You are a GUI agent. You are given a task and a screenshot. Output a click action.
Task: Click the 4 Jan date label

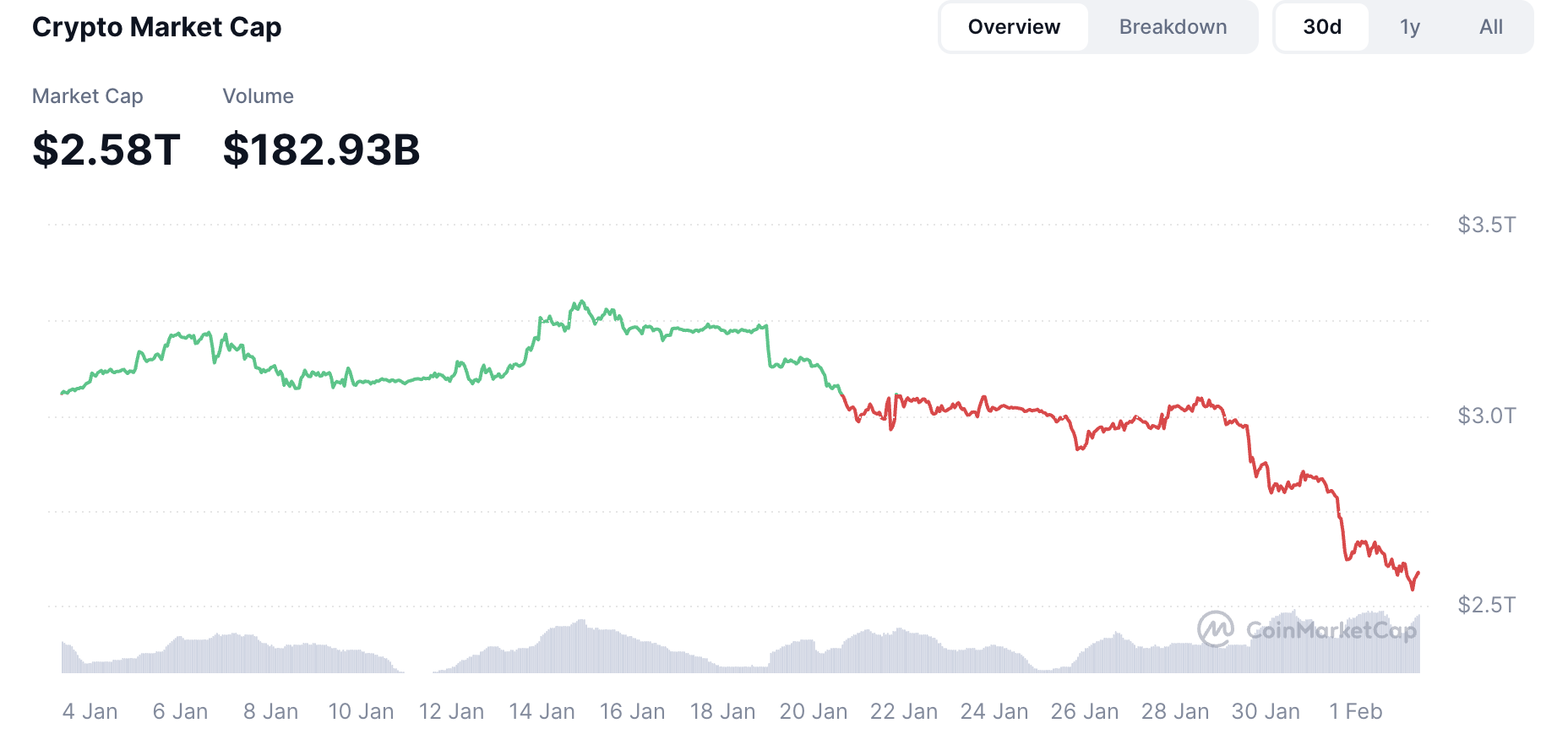tap(90, 711)
